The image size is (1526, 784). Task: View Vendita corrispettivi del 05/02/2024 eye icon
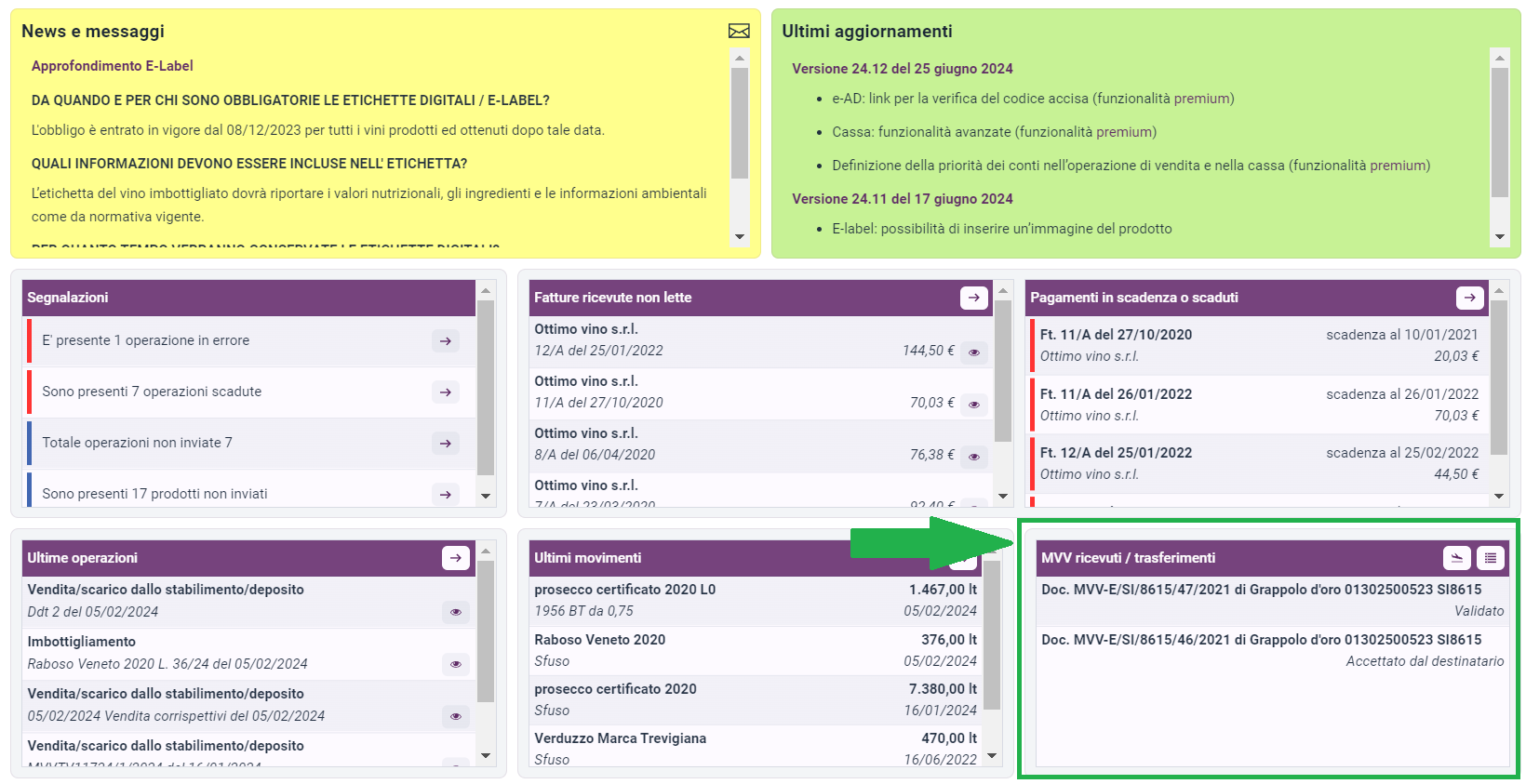[x=456, y=716]
